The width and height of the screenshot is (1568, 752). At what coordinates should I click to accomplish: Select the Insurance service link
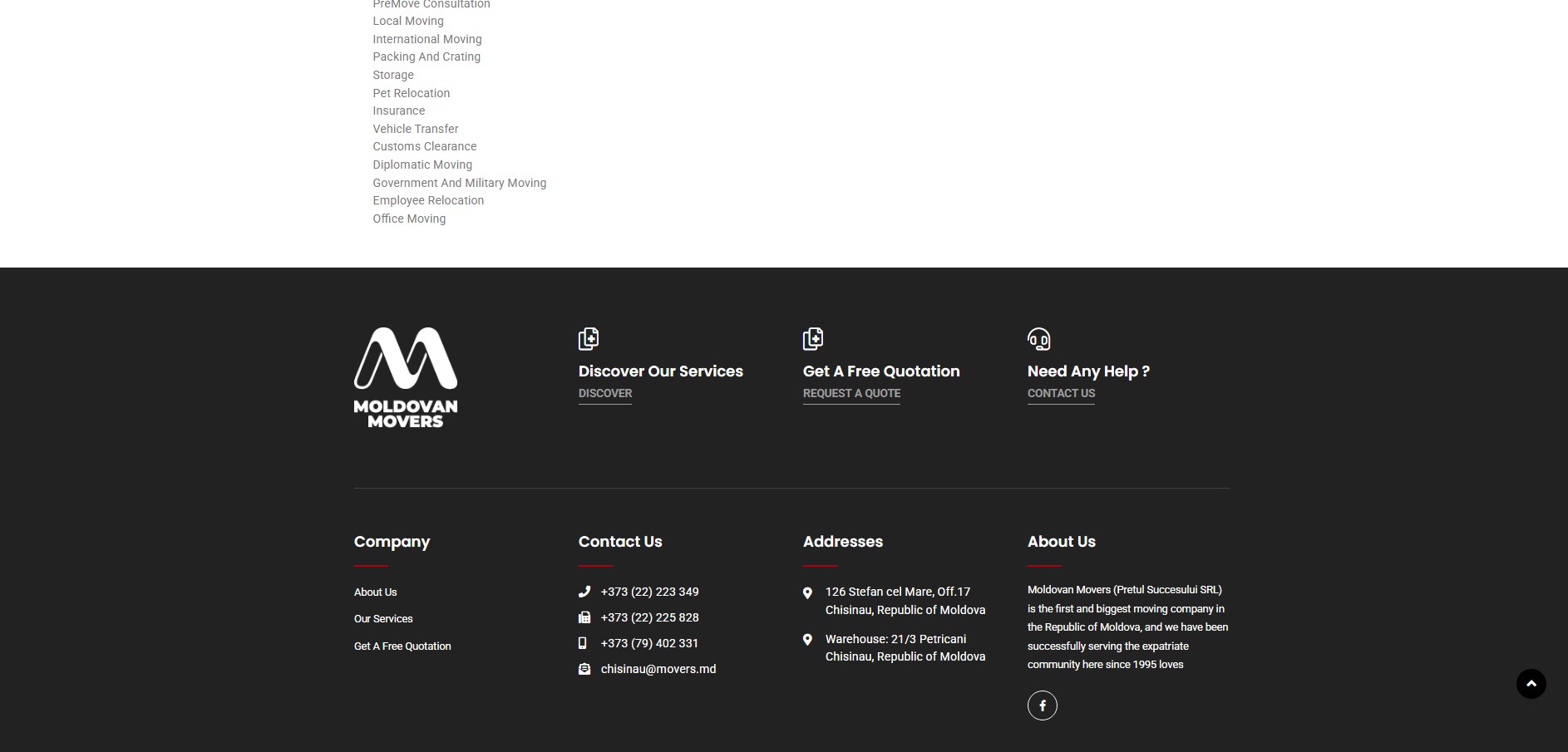(x=399, y=111)
